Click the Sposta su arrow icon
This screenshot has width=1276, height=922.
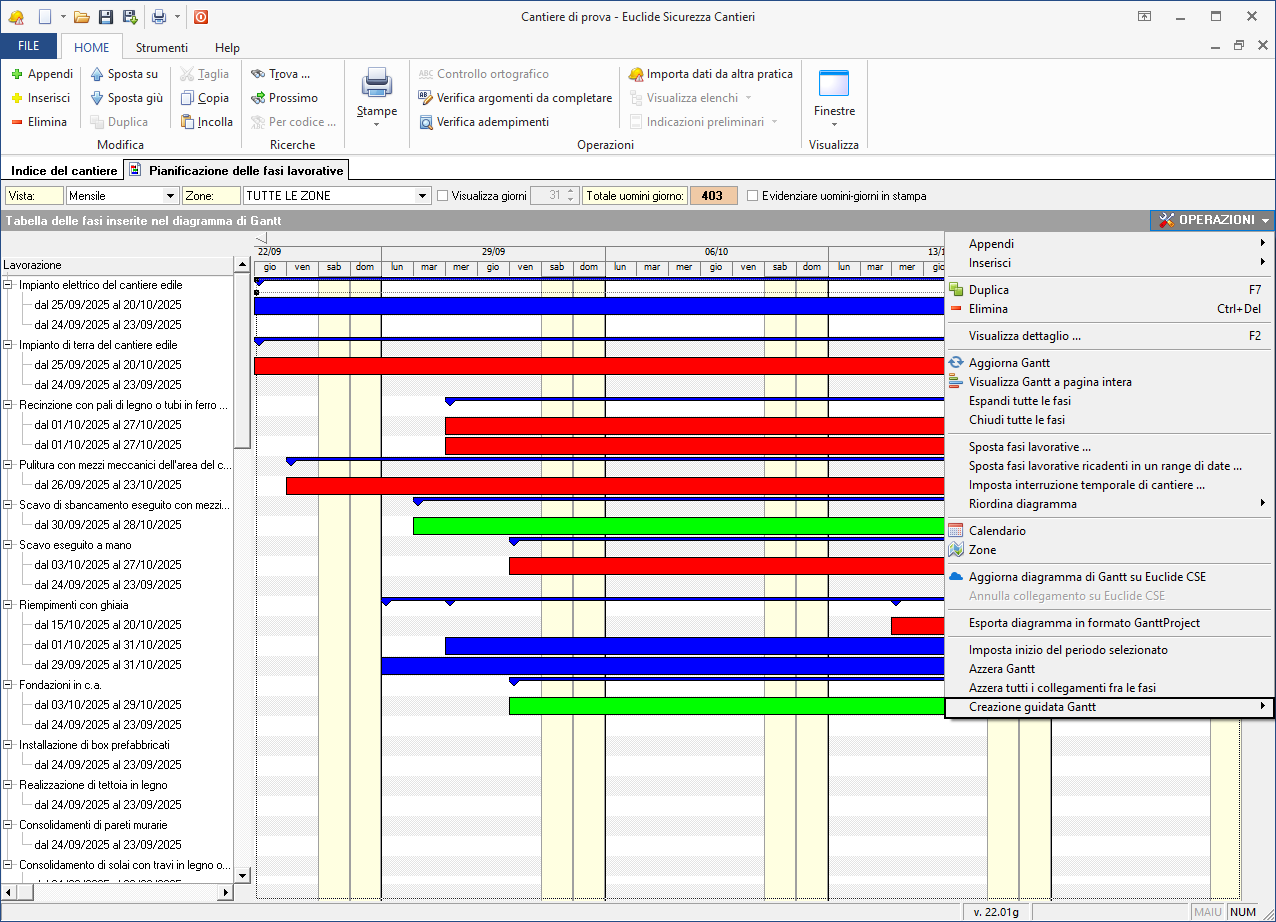(x=97, y=74)
